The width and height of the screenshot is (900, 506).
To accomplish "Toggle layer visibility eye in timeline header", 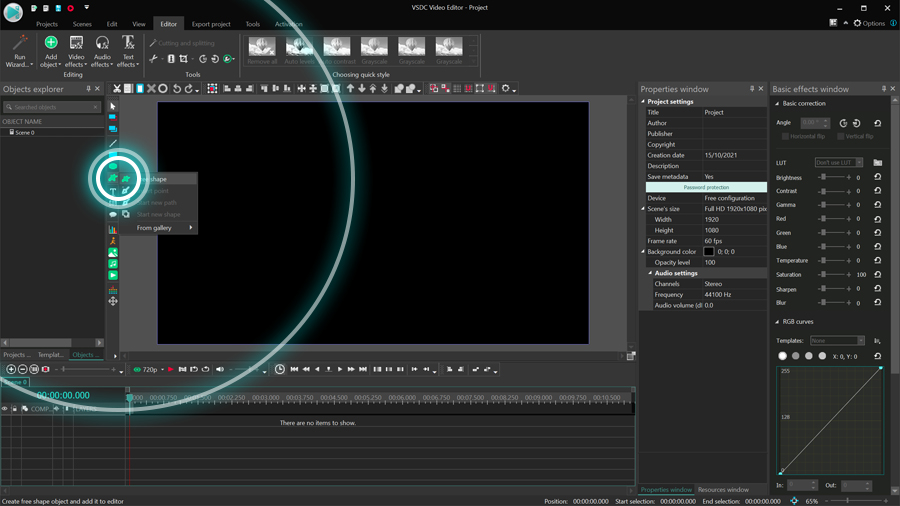I will click(x=5, y=408).
